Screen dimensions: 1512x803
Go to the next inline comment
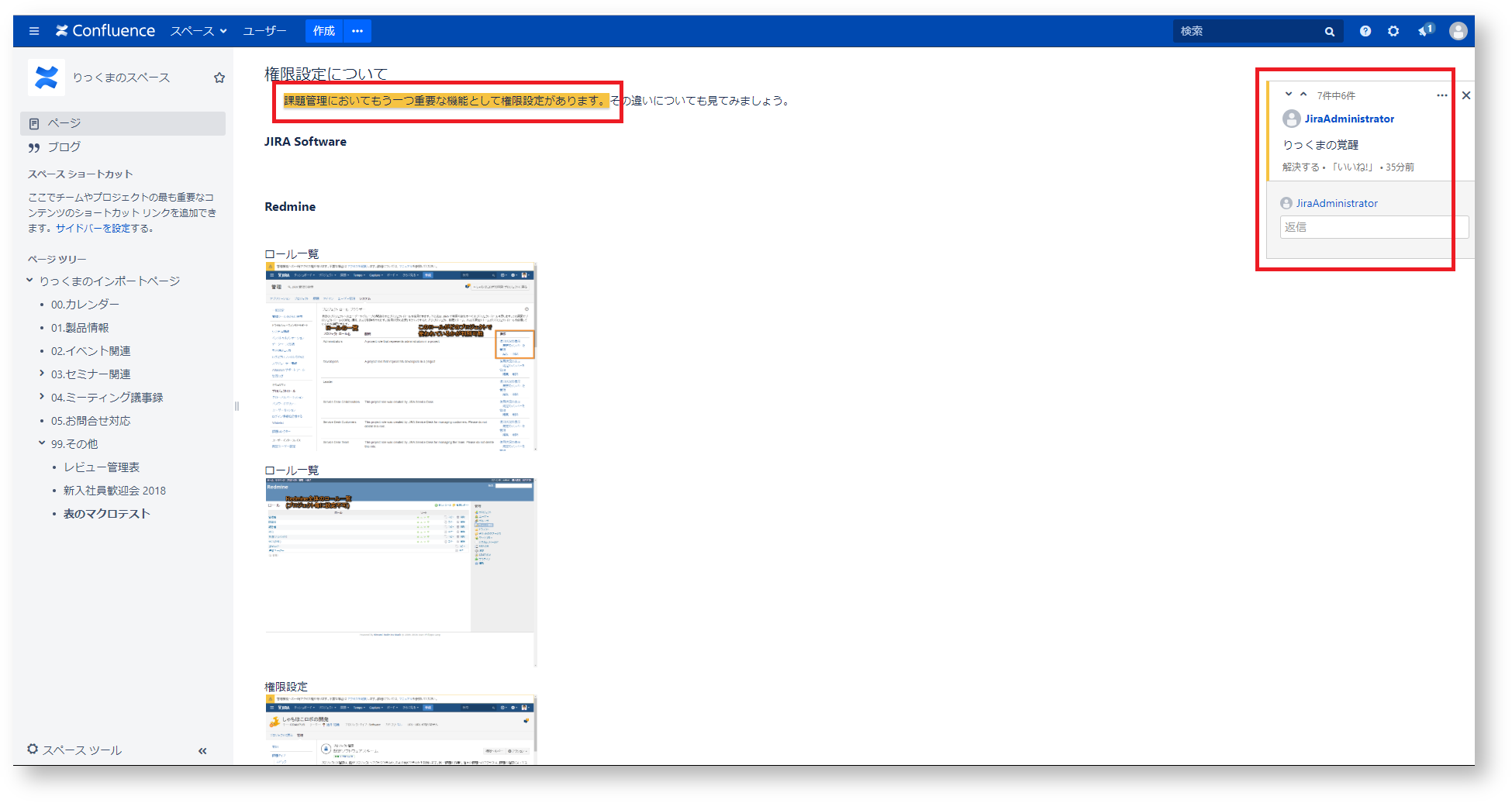click(x=1289, y=94)
